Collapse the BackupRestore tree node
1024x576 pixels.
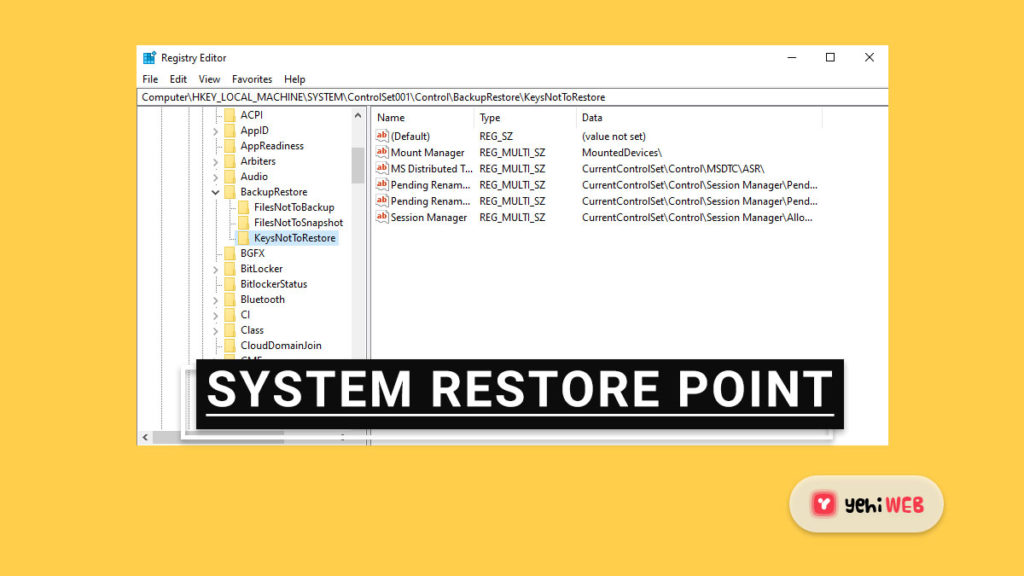pyautogui.click(x=216, y=192)
